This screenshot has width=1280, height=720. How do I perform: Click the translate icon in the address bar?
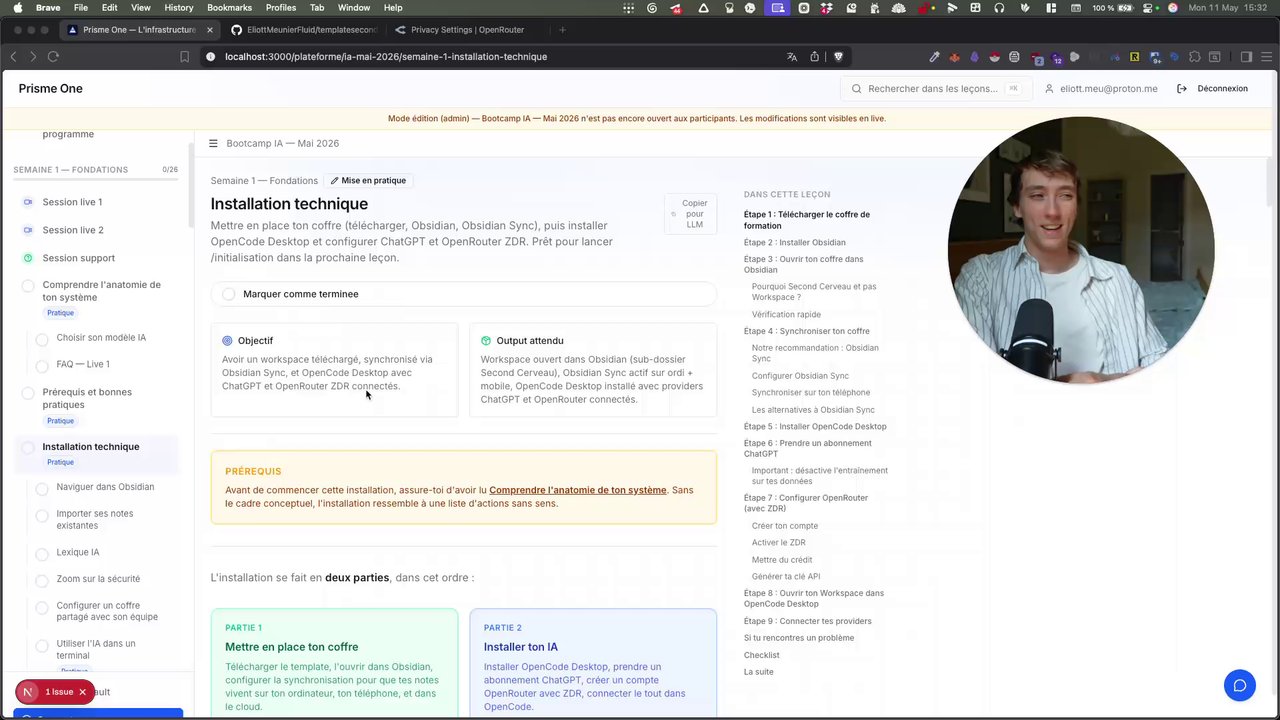point(792,57)
